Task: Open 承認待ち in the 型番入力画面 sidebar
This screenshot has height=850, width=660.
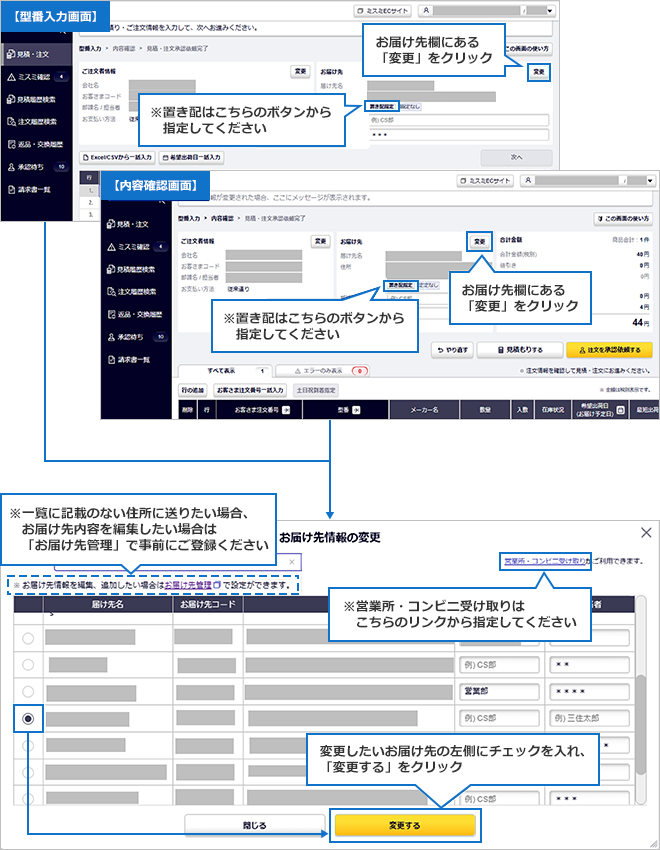Action: (x=36, y=167)
